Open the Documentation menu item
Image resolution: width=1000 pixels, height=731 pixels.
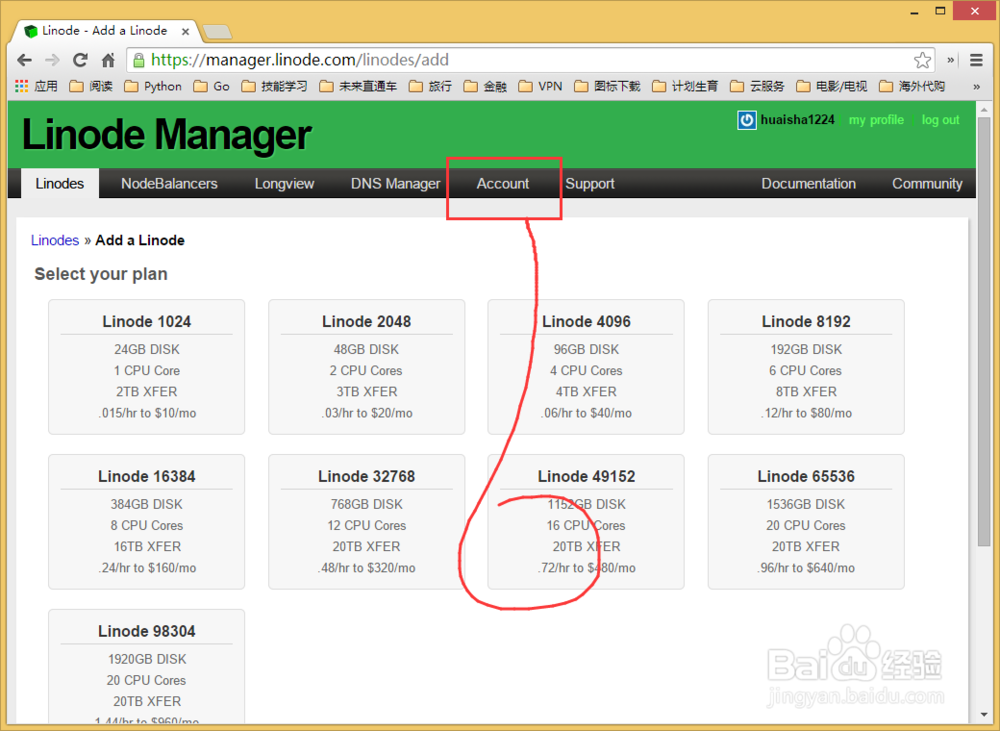(x=808, y=184)
